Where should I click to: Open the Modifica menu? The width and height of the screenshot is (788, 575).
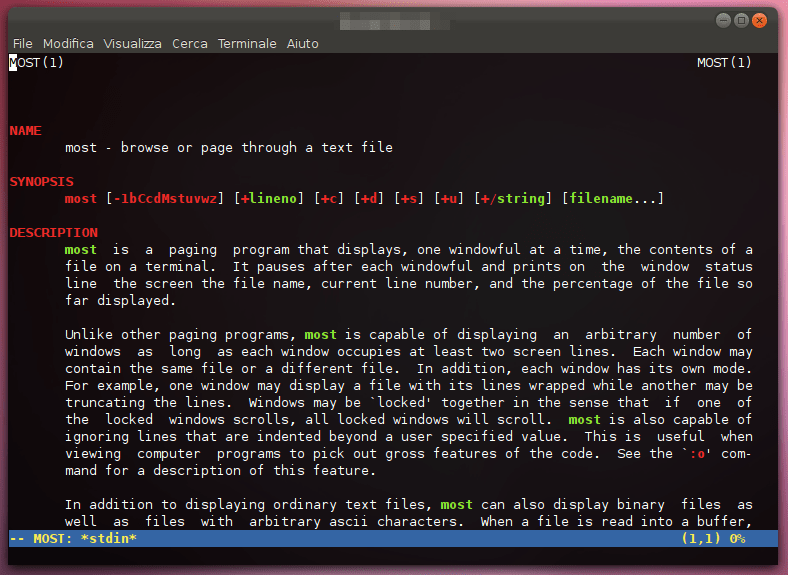point(68,44)
